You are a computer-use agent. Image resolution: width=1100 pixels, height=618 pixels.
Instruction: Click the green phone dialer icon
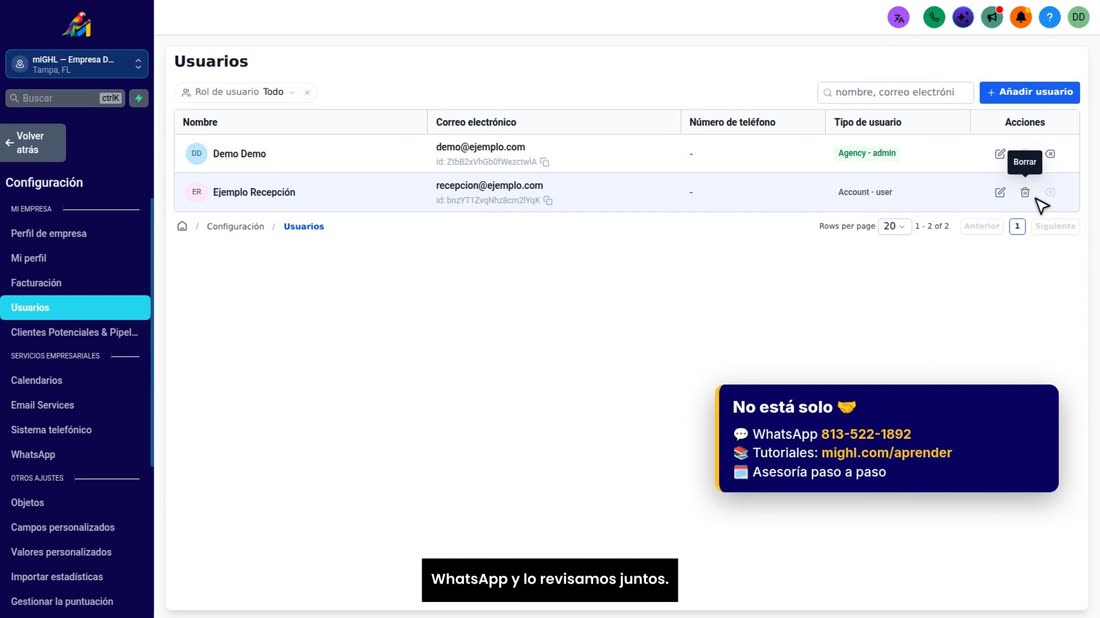(934, 18)
